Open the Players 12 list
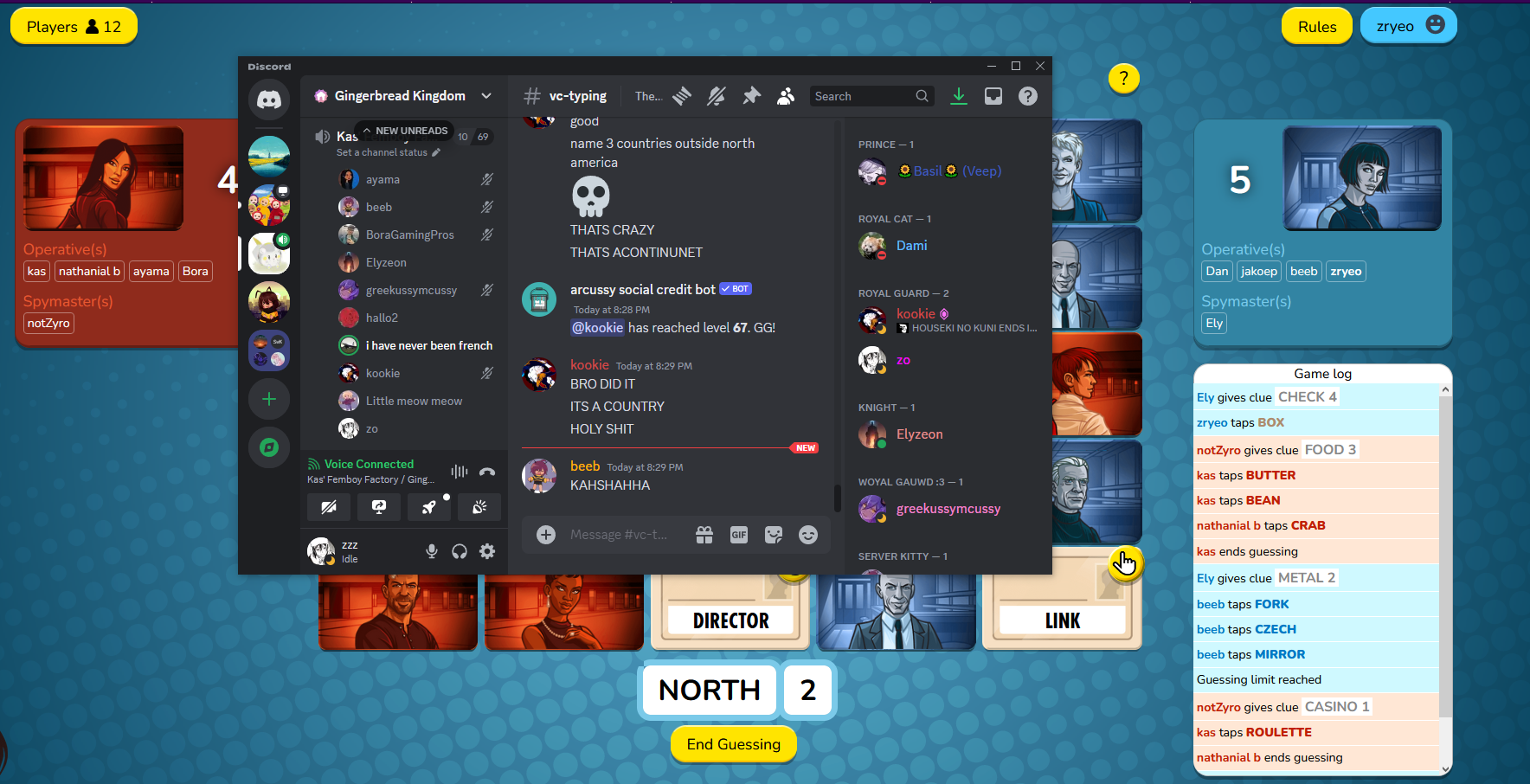The width and height of the screenshot is (1530, 784). (74, 26)
